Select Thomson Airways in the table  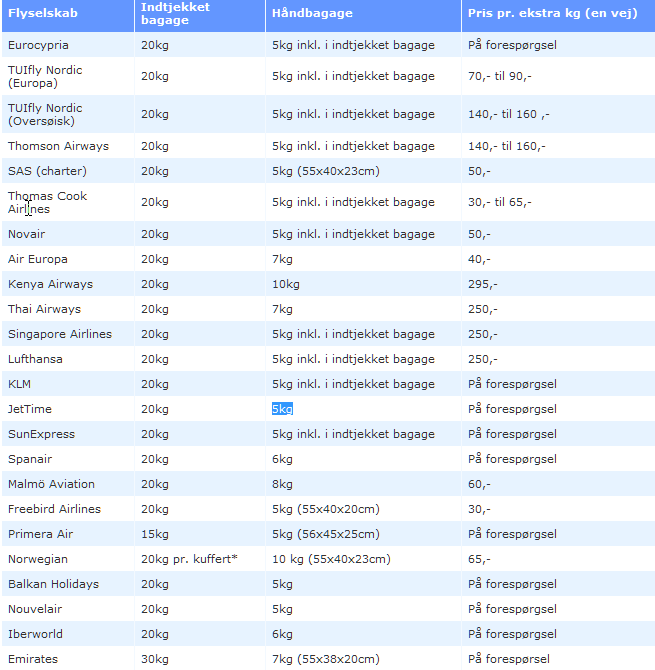58,146
